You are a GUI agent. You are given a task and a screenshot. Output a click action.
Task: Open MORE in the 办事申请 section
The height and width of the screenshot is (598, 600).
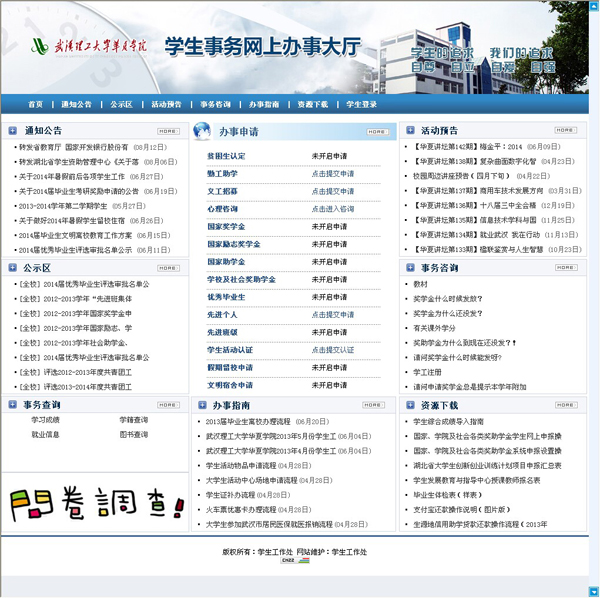pos(375,131)
